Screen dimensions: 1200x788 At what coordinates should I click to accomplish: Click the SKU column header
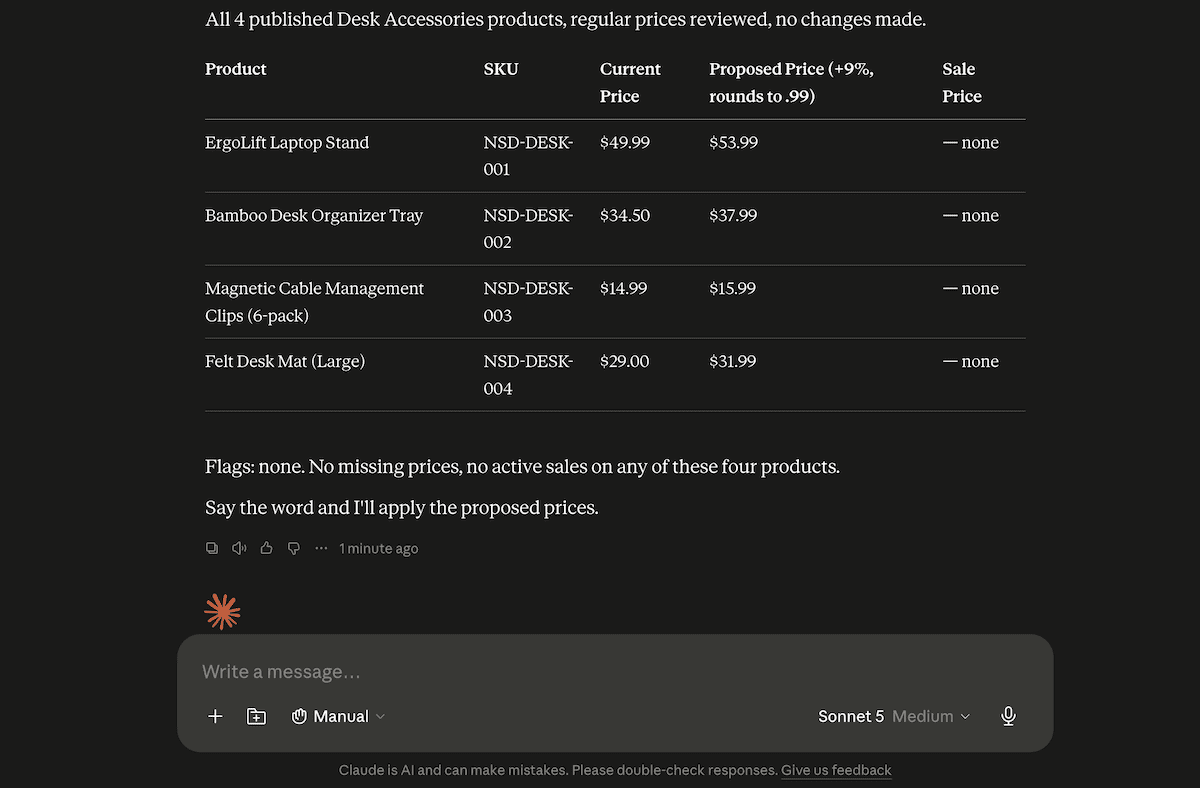click(x=501, y=69)
